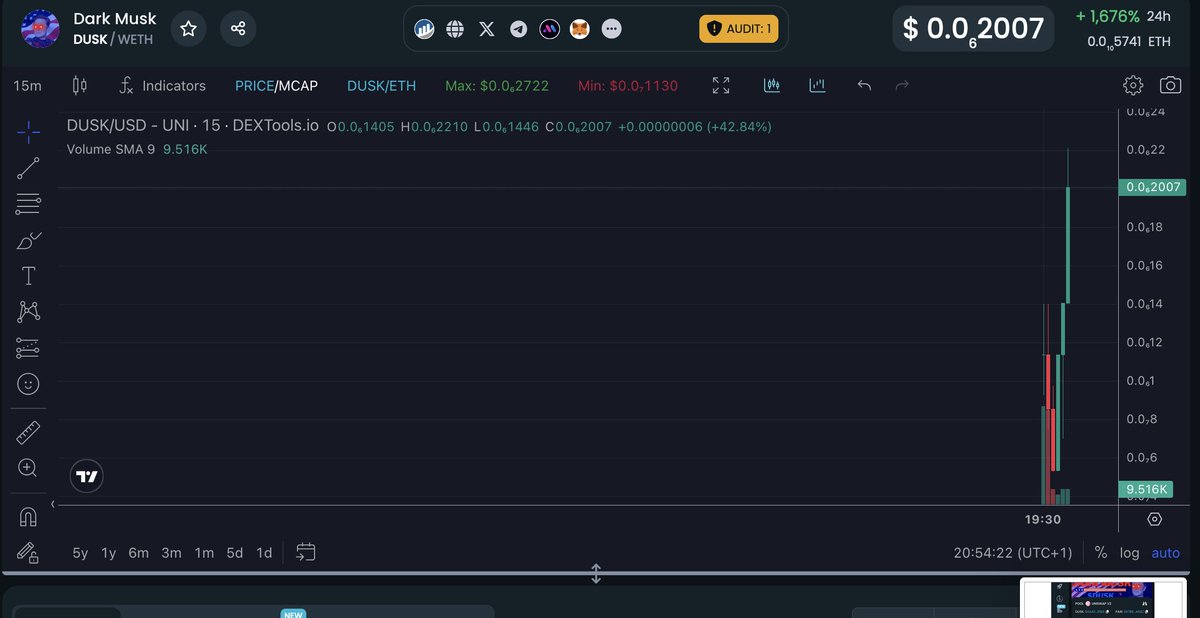
Task: Select the text annotation tool
Action: [x=28, y=276]
